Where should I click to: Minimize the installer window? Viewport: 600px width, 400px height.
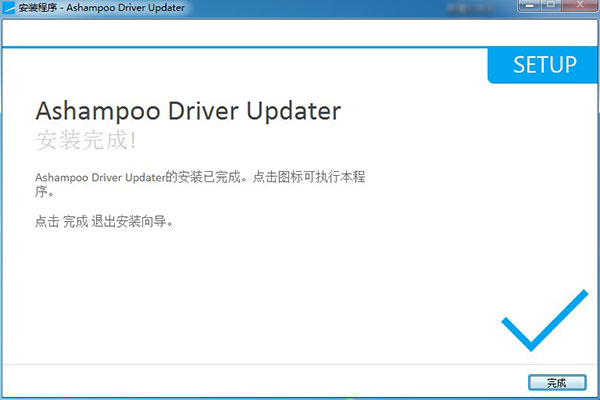click(530, 5)
